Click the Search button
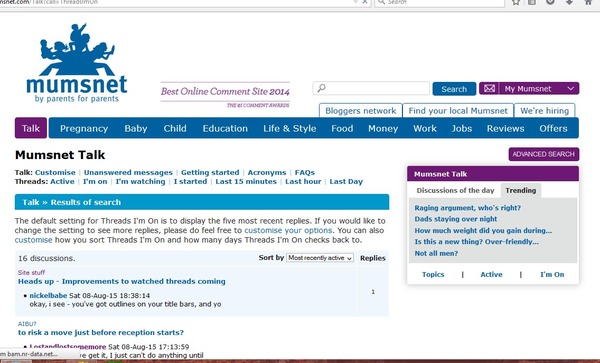Screen dimensions: 600x363 pyautogui.click(x=454, y=89)
